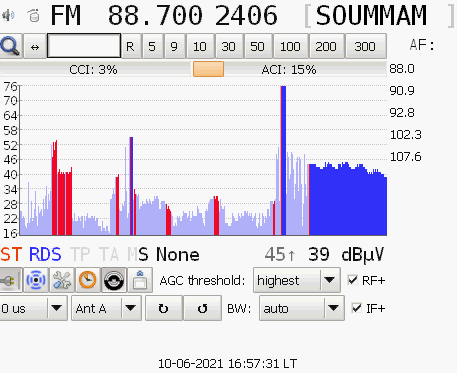Click the 88.700 frequency readout
457x373 pixels.
click(x=155, y=15)
